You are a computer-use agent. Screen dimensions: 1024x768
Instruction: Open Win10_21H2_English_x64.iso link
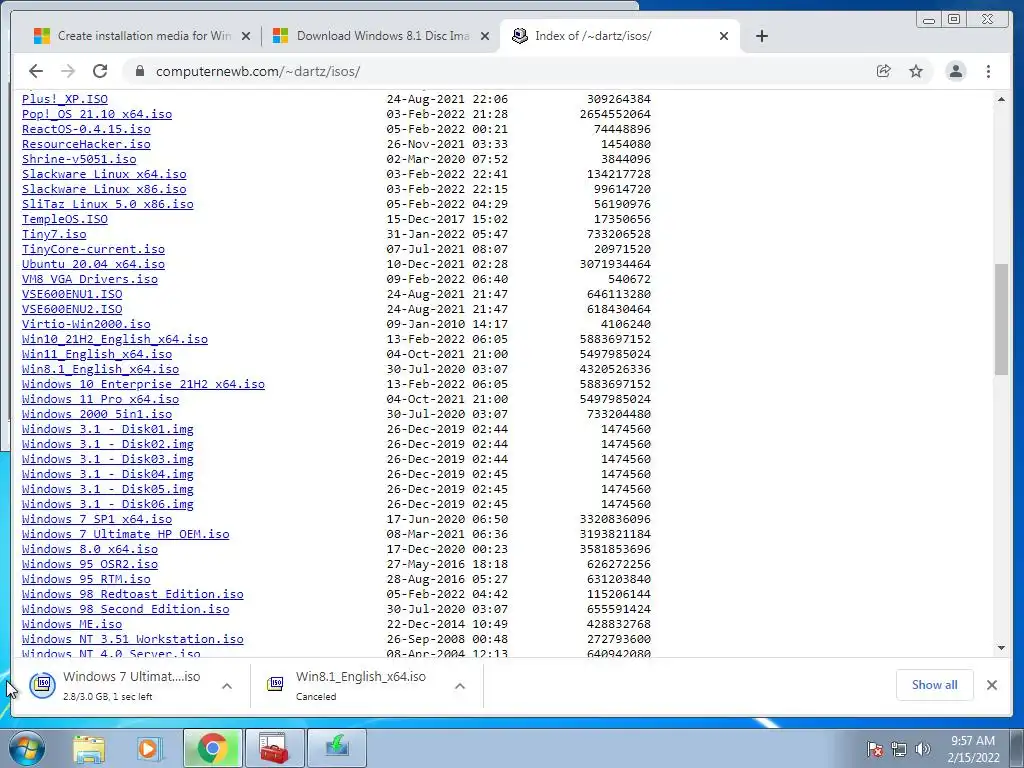[115, 340]
